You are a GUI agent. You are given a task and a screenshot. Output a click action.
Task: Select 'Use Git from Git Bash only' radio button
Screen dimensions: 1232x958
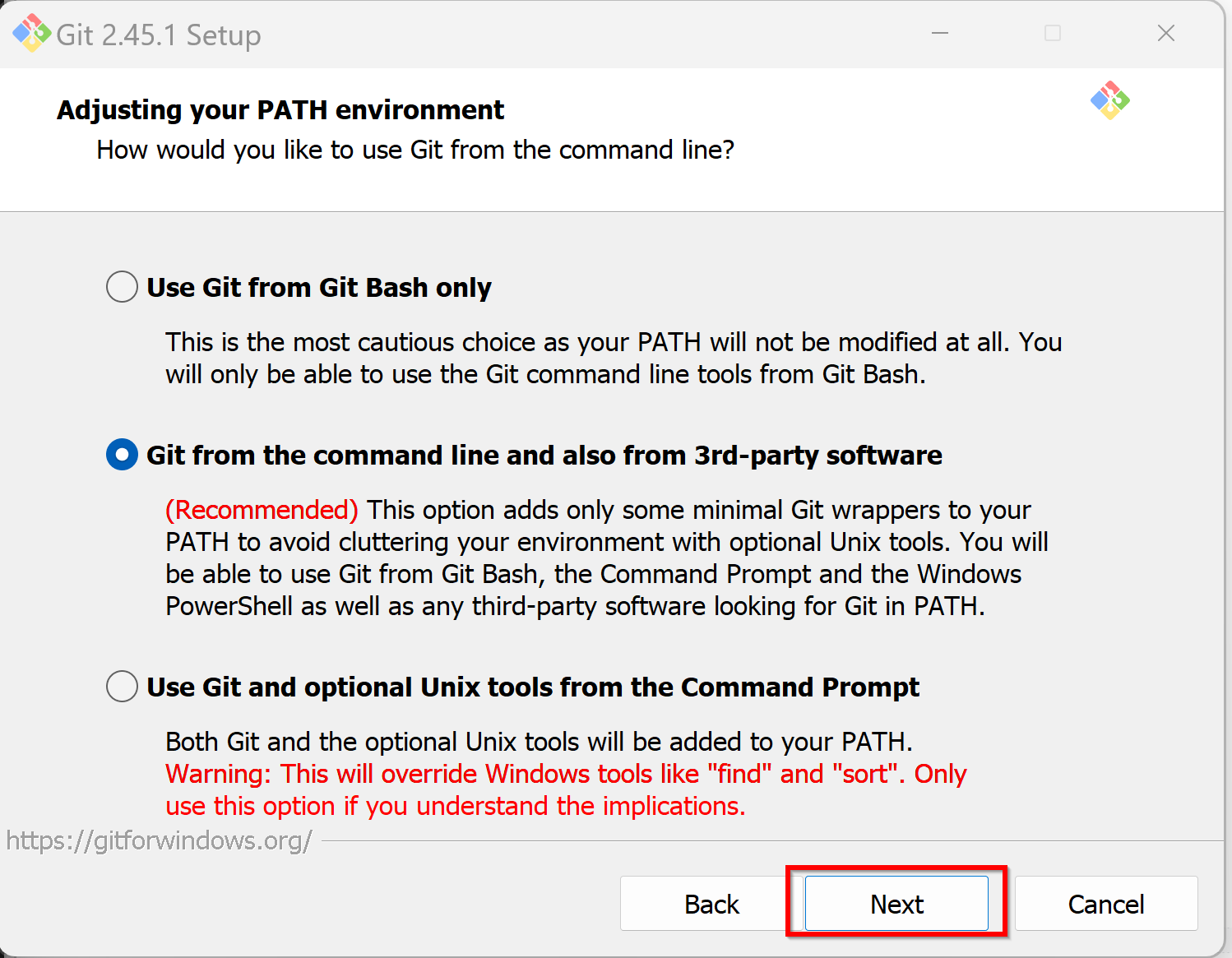tap(122, 286)
